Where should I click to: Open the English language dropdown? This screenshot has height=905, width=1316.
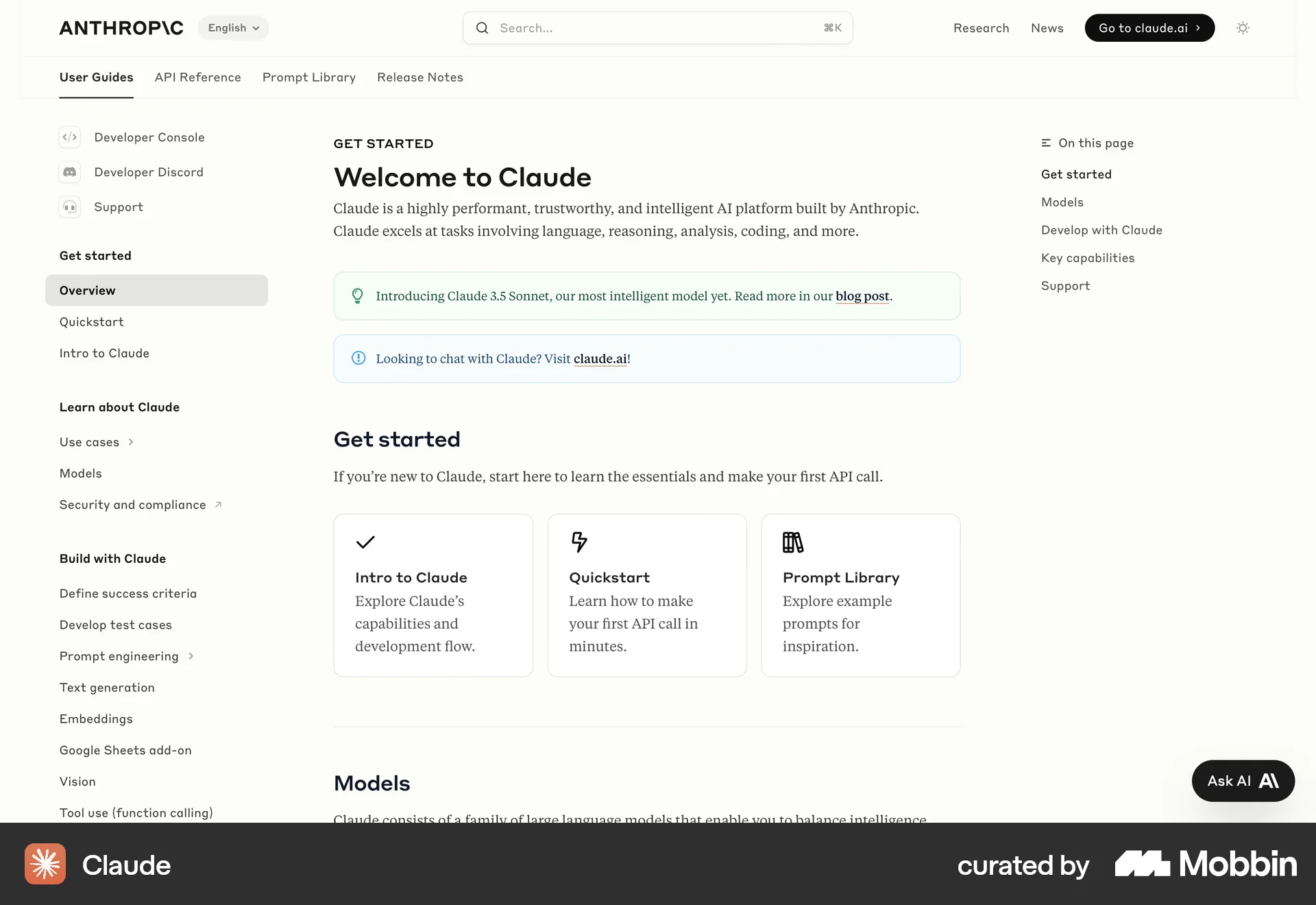click(x=232, y=27)
